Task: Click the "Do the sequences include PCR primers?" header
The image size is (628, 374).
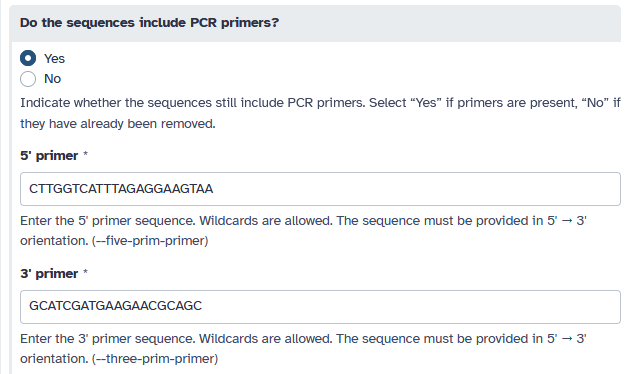Action: [x=149, y=23]
